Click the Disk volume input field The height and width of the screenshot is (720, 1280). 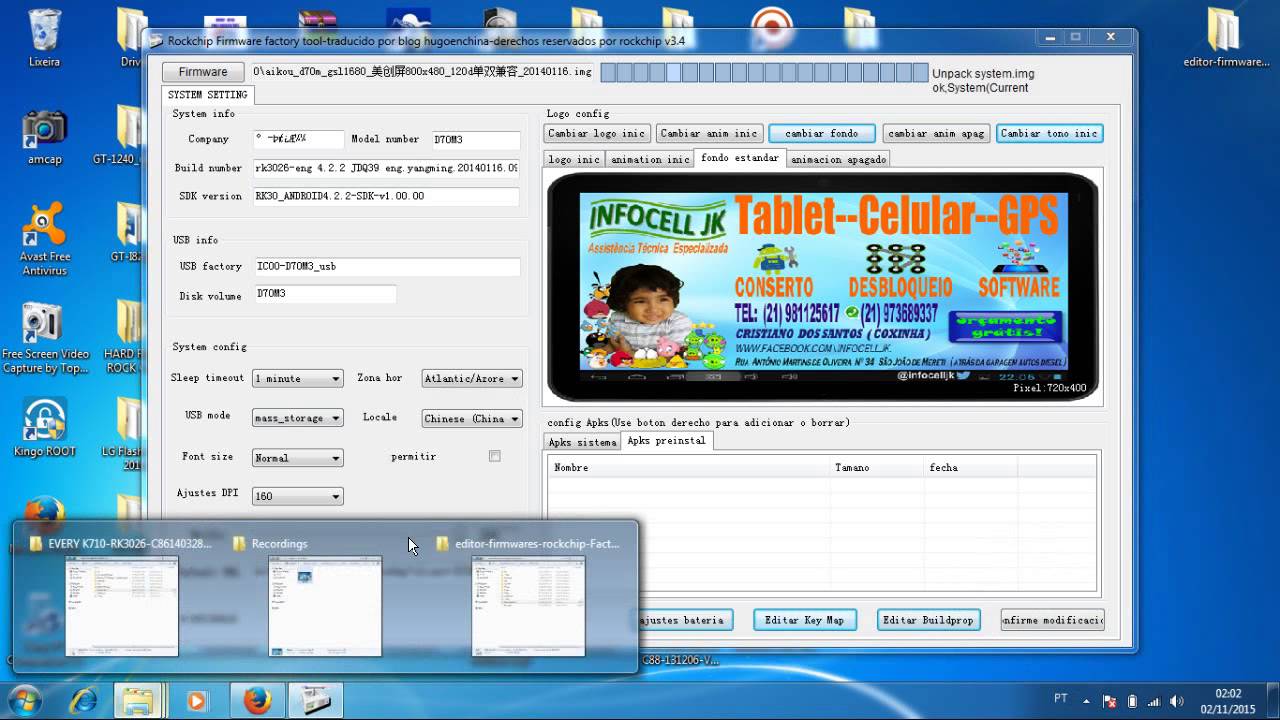[325, 294]
